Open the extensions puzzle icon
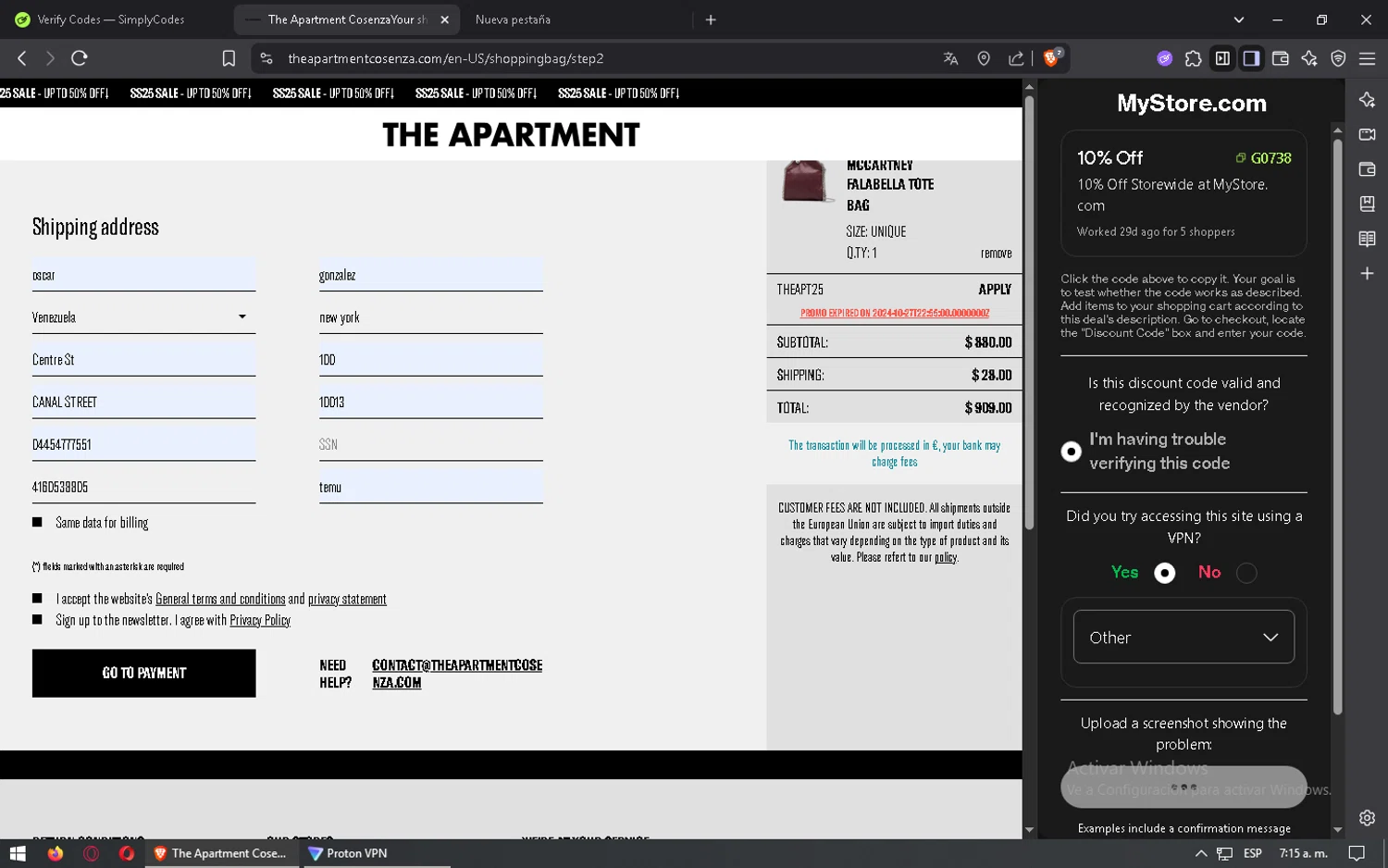The image size is (1388, 868). point(1194,58)
